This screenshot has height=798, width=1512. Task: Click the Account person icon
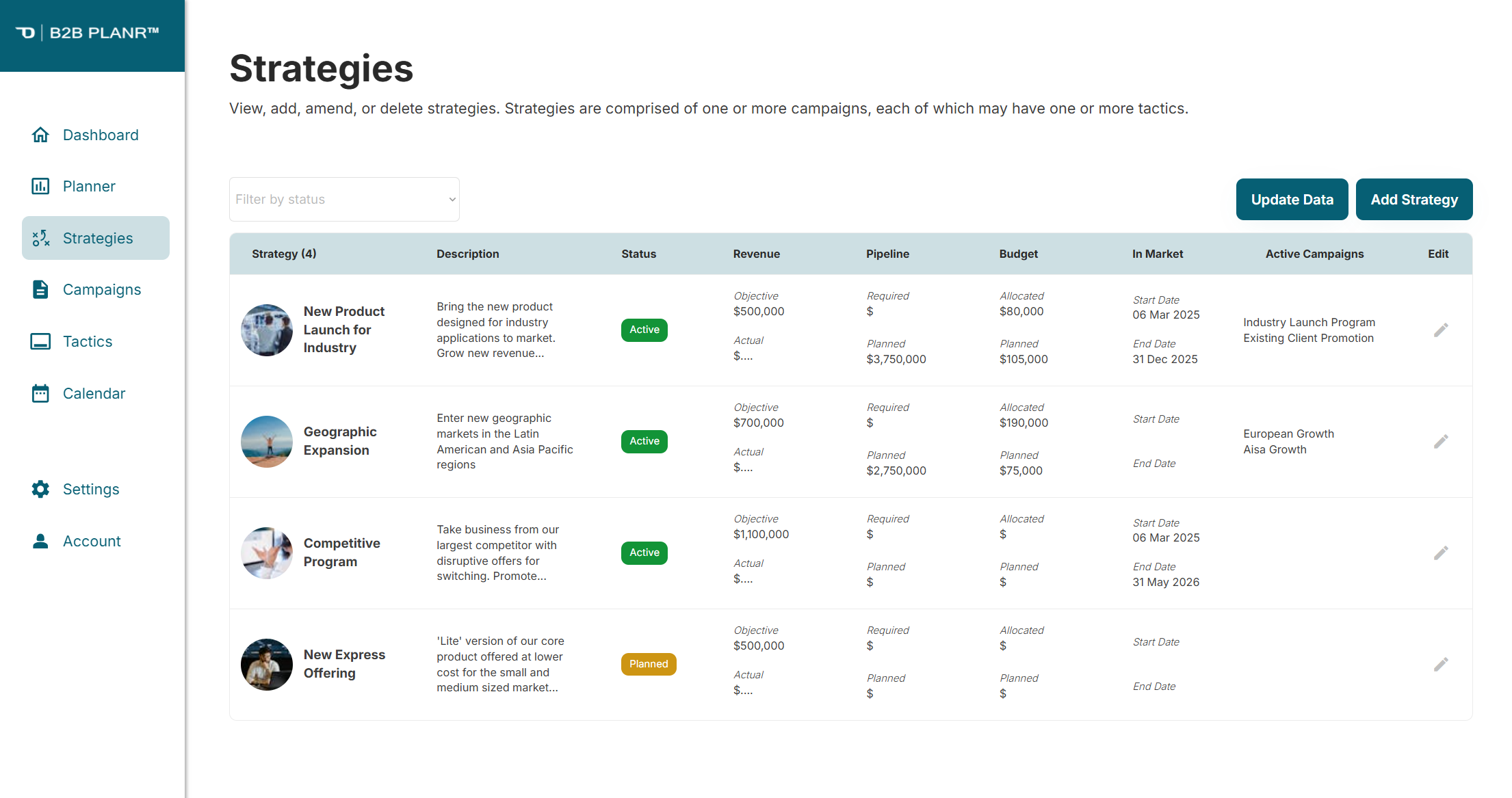(40, 541)
